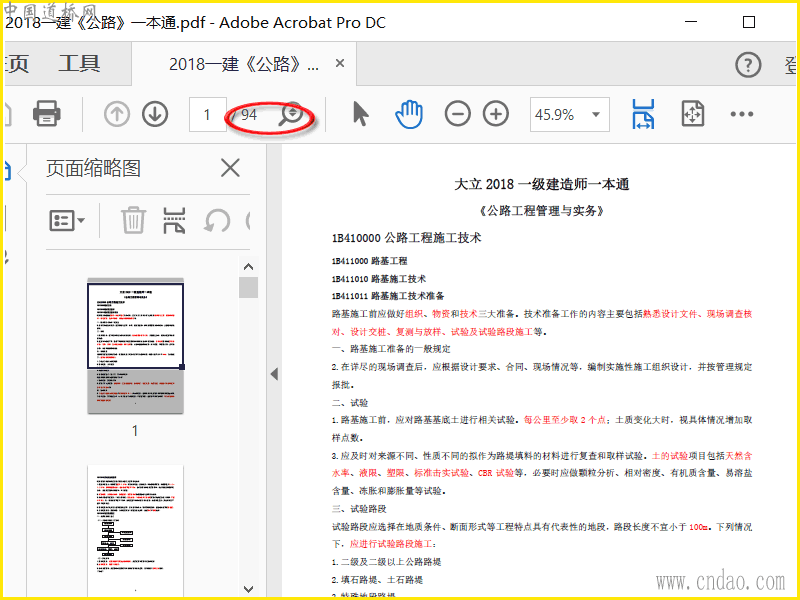Activate the Hand pan tool
This screenshot has height=600, width=800.
tap(409, 114)
